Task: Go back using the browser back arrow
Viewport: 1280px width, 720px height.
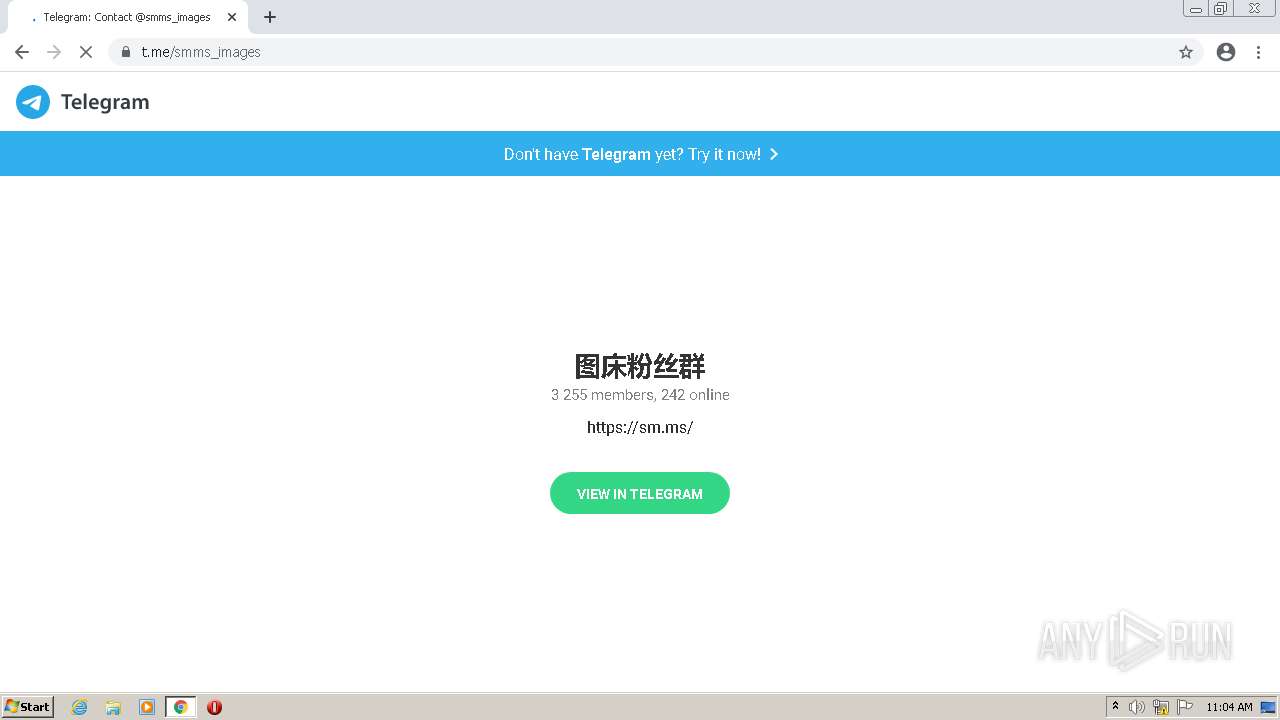Action: pyautogui.click(x=22, y=52)
